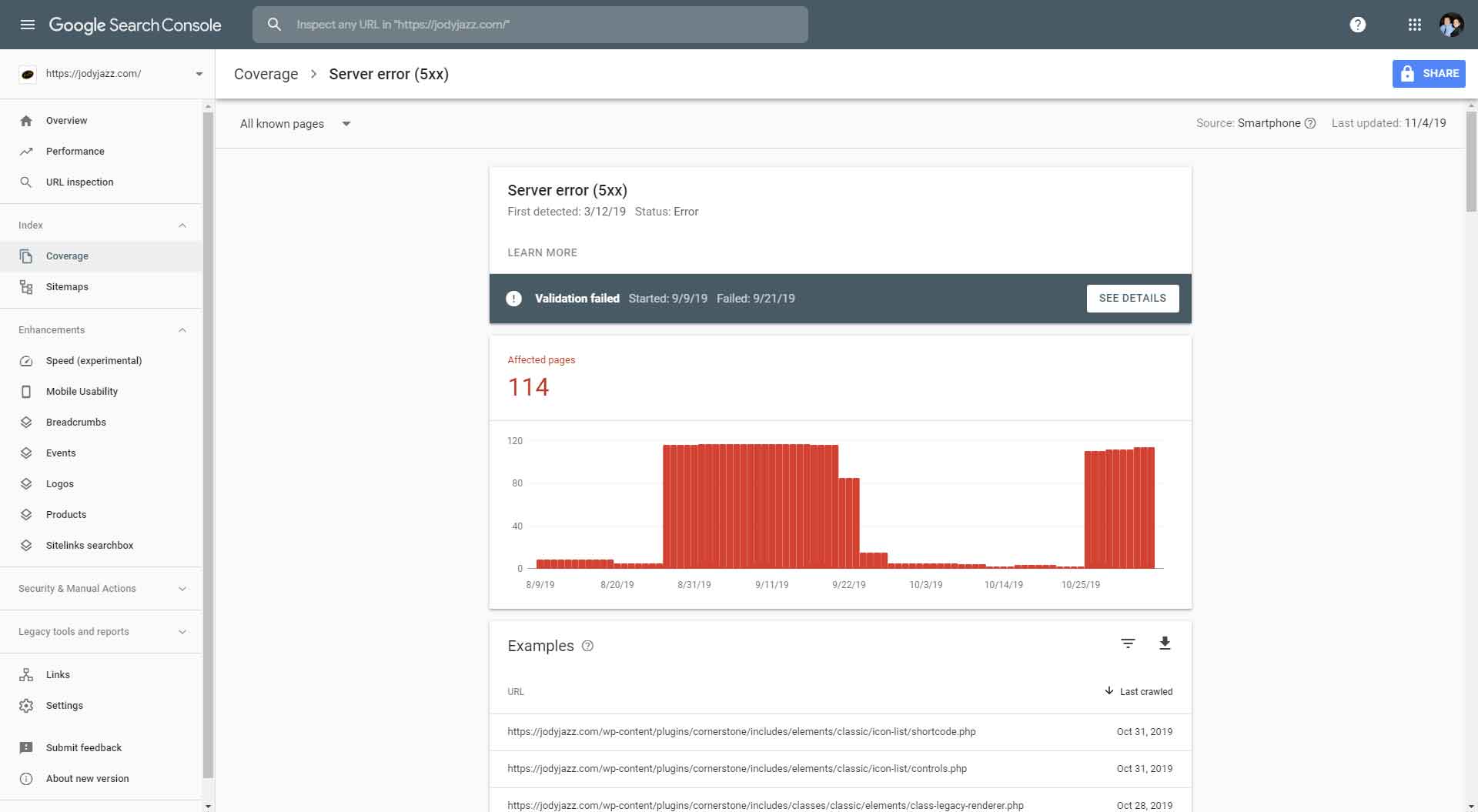This screenshot has width=1478, height=812.
Task: Click the Overview home icon
Action: tap(26, 121)
